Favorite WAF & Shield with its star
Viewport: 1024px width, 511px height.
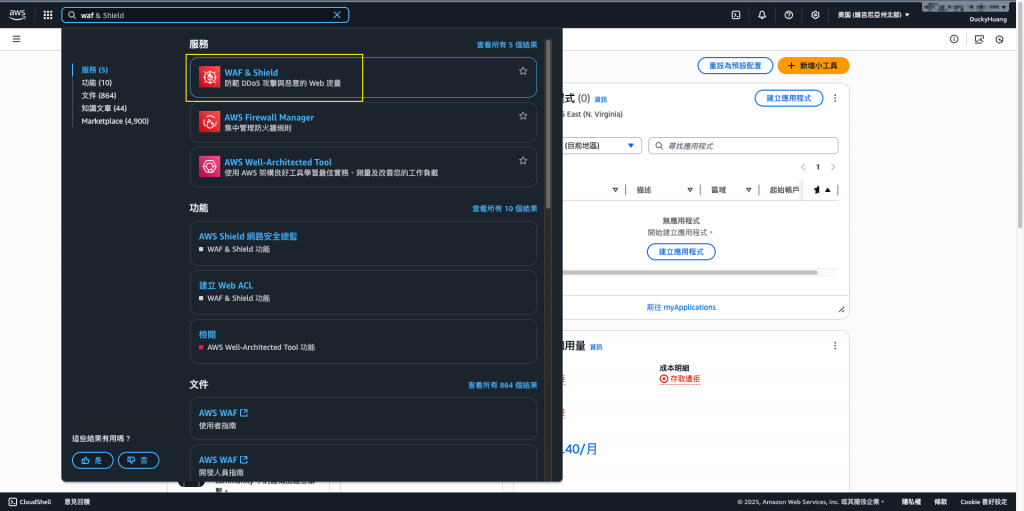pos(523,71)
